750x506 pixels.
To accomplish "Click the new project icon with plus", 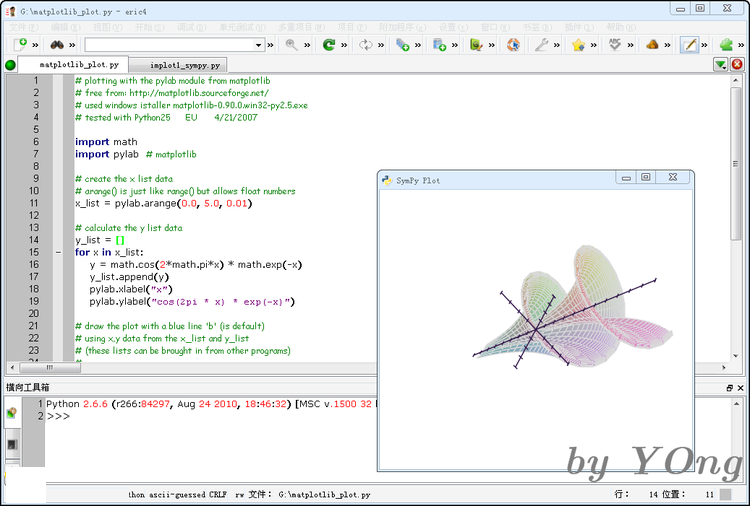I will coord(439,44).
